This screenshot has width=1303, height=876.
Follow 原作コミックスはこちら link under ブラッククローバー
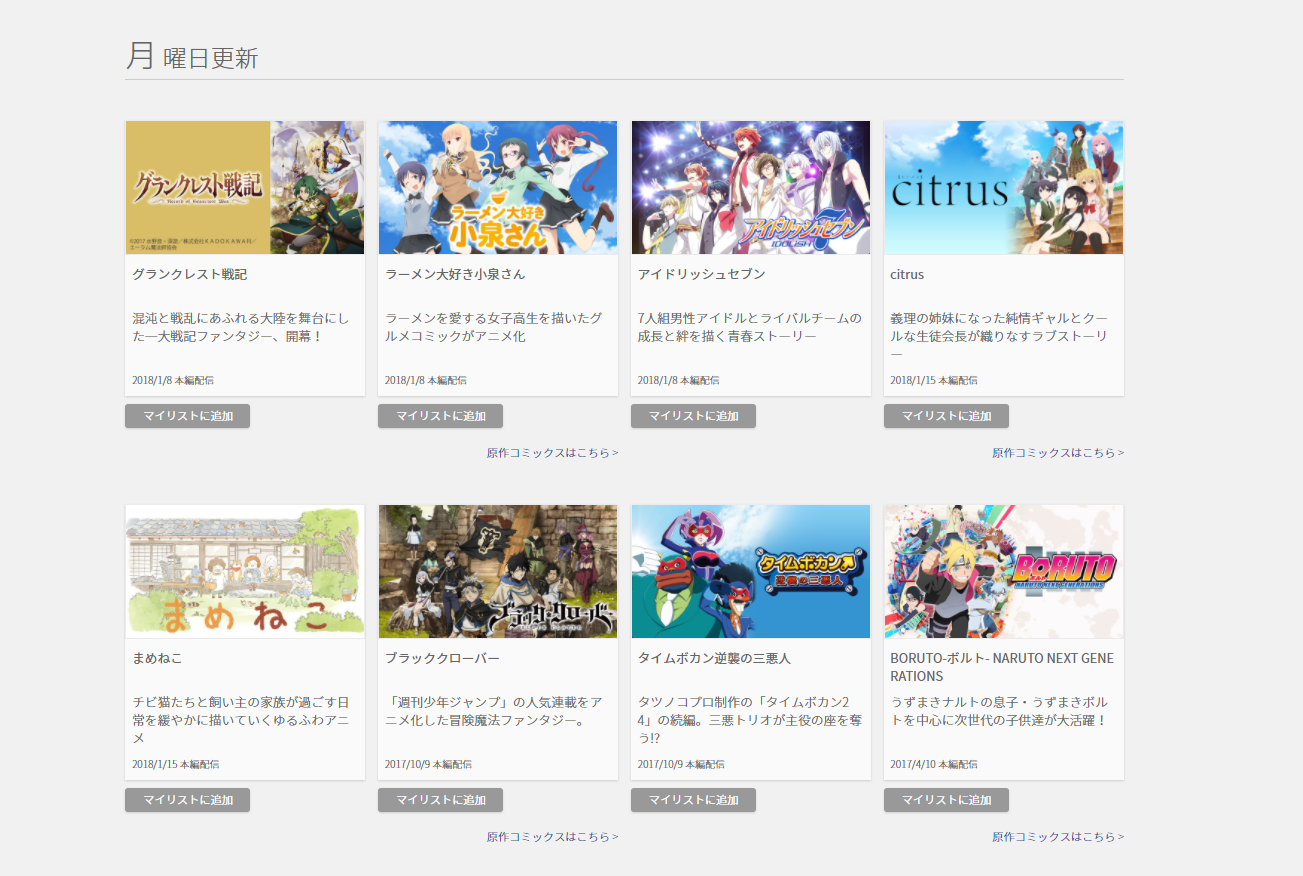click(x=552, y=837)
